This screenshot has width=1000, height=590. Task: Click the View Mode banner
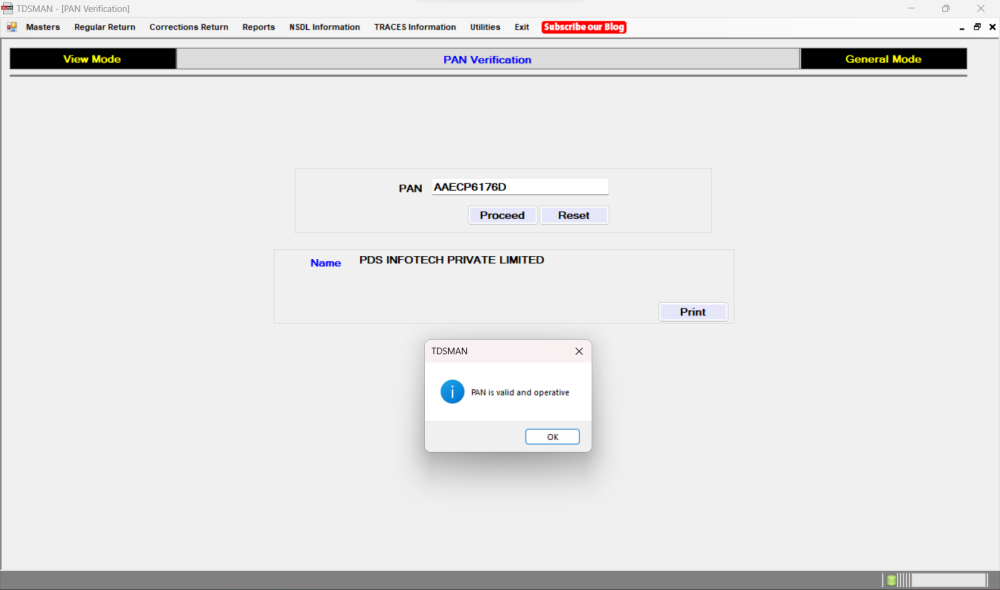pos(92,59)
